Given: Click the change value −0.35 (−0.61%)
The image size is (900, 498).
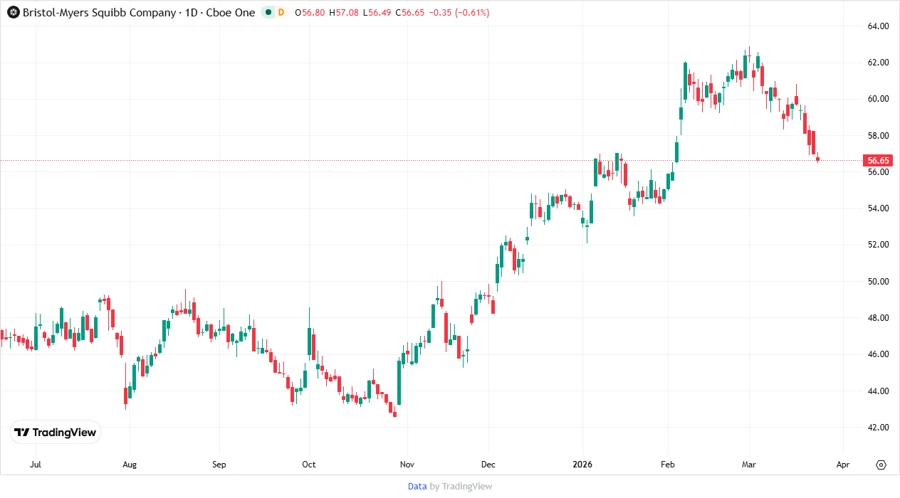Looking at the screenshot, I should [x=459, y=13].
